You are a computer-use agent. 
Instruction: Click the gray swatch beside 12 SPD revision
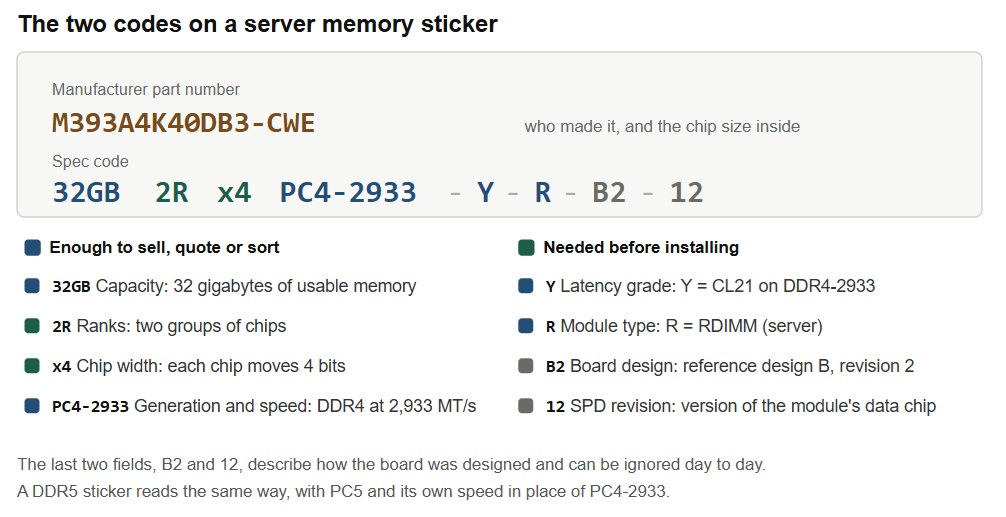(x=526, y=405)
